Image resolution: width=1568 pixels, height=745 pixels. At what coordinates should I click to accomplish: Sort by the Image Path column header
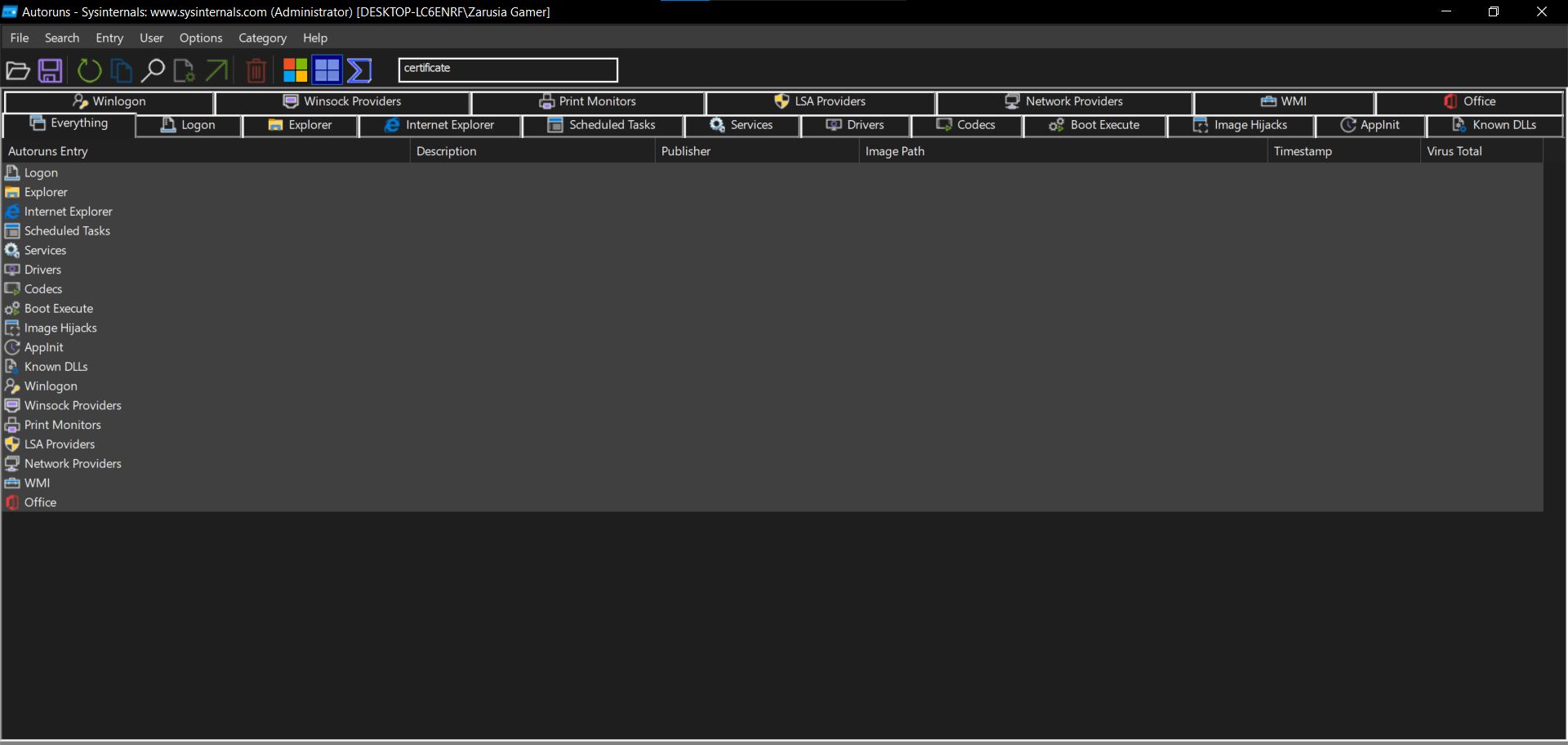pos(1063,151)
